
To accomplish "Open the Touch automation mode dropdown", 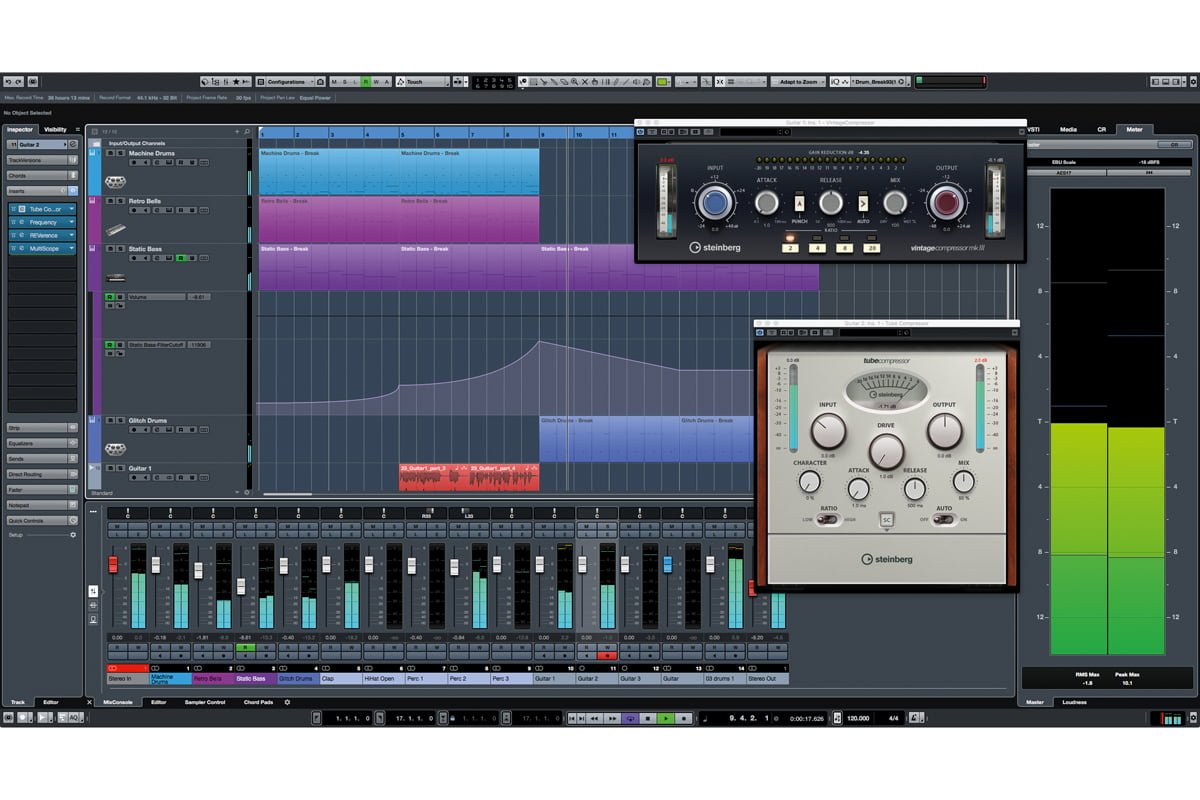I will 428,81.
